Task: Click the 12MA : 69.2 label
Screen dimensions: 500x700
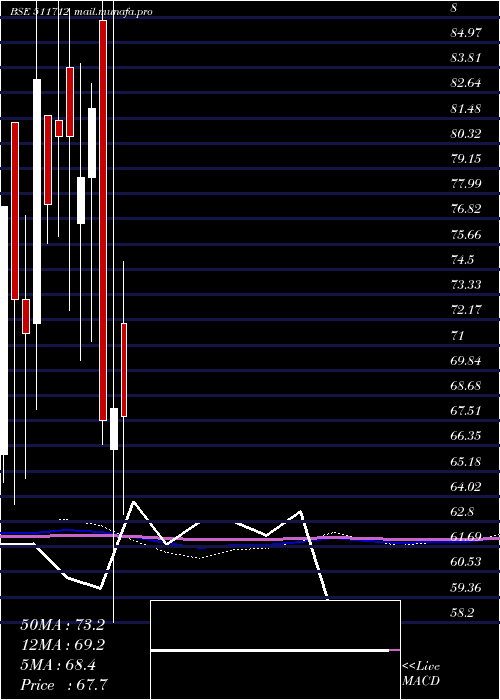Action: (62, 645)
